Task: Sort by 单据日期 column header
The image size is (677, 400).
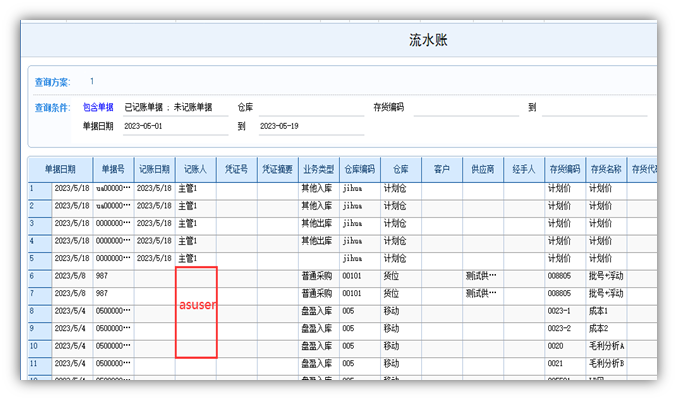Action: [60, 169]
